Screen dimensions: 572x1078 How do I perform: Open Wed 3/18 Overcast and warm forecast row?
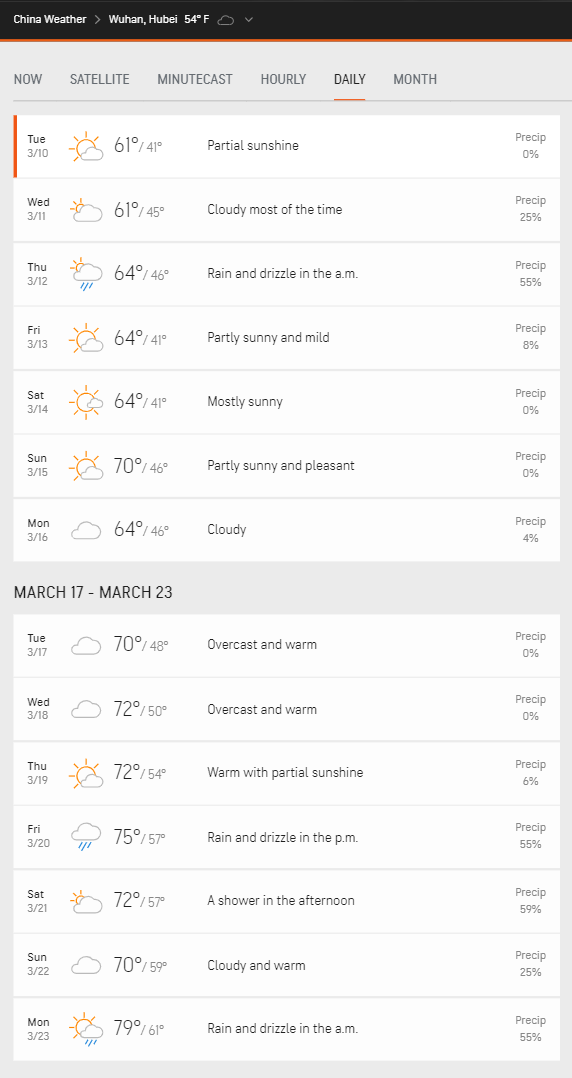point(287,709)
